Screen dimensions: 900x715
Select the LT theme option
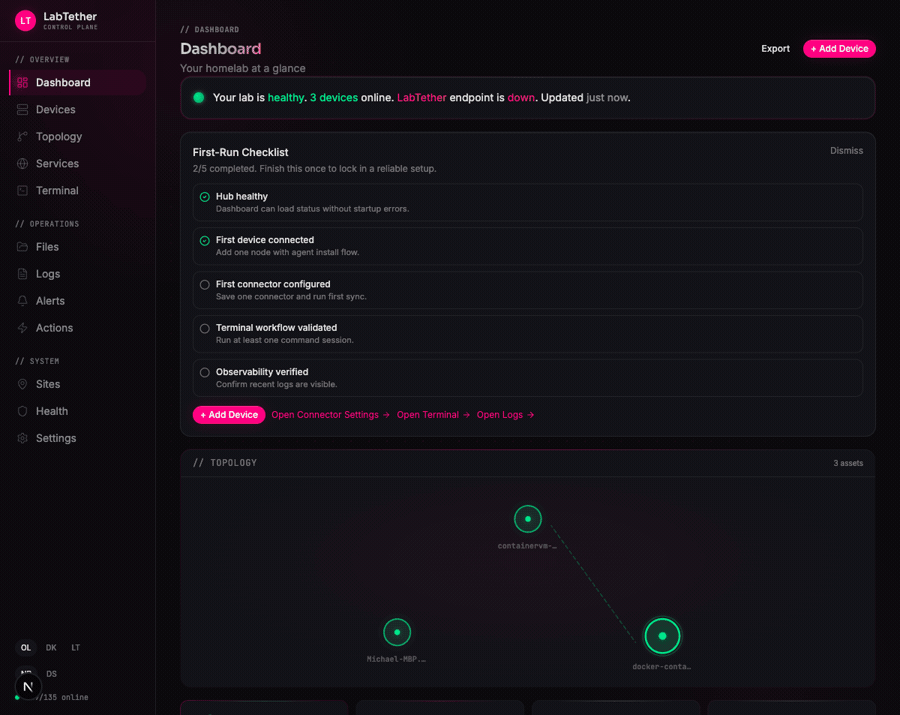[x=76, y=647]
